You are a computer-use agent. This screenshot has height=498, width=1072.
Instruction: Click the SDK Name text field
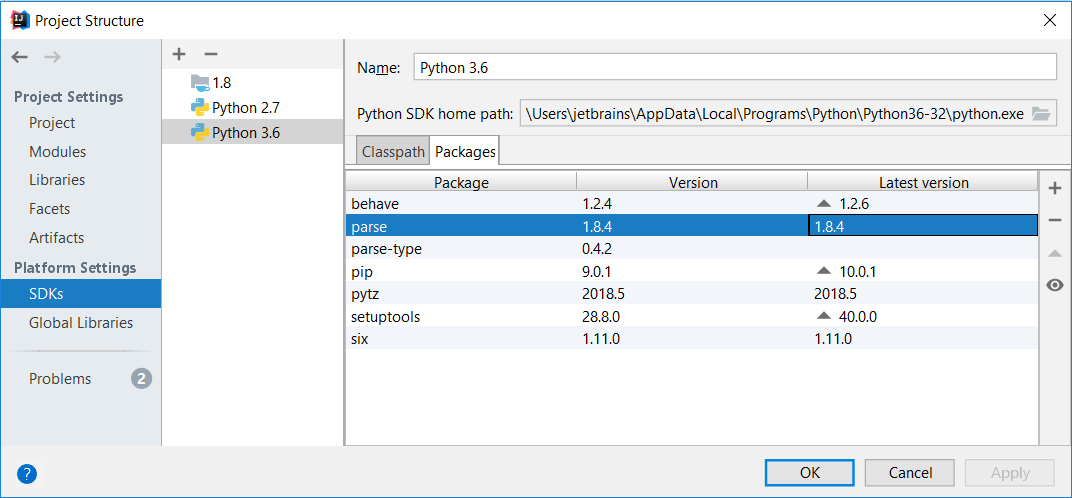coord(733,68)
